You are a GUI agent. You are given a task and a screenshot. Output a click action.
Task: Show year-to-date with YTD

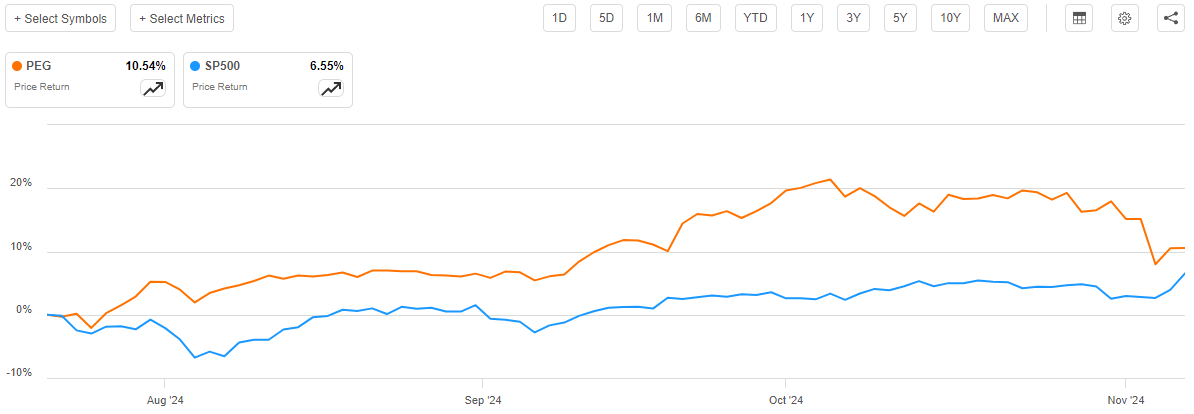point(755,18)
